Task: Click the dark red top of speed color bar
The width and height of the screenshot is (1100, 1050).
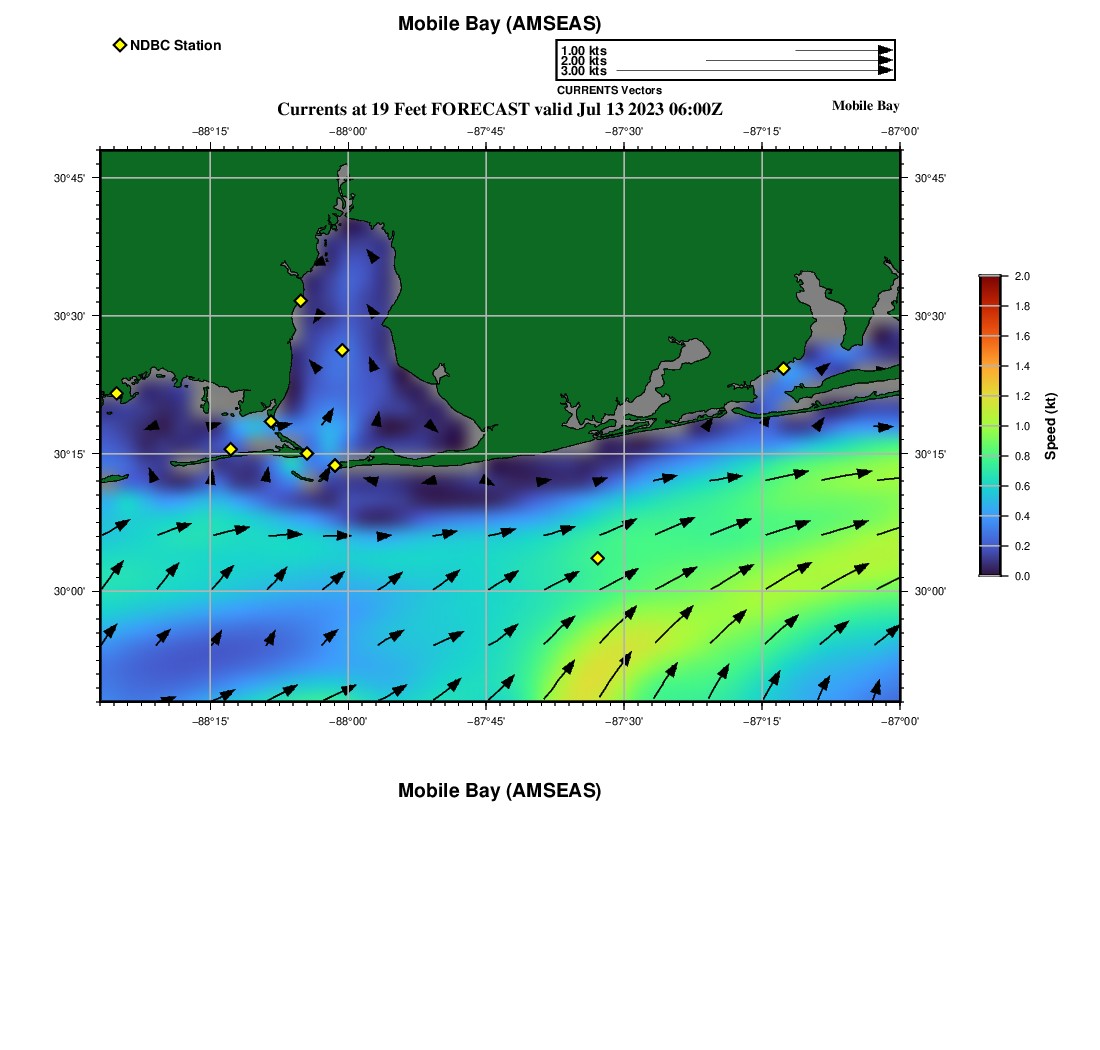Action: (989, 281)
